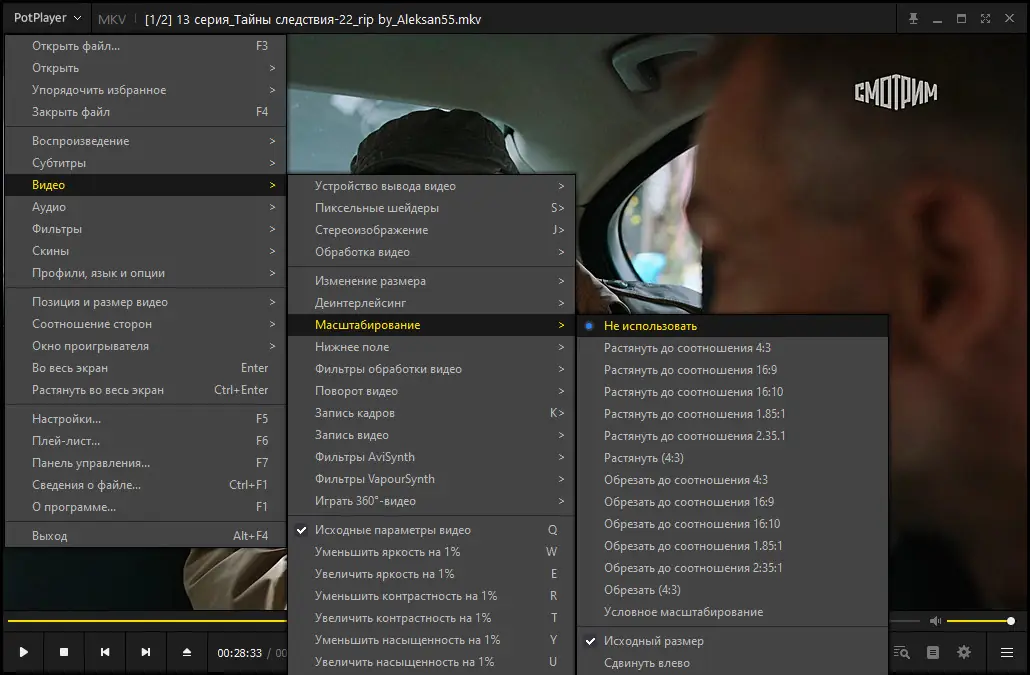
Task: Click the Eject/open file icon
Action: [187, 652]
